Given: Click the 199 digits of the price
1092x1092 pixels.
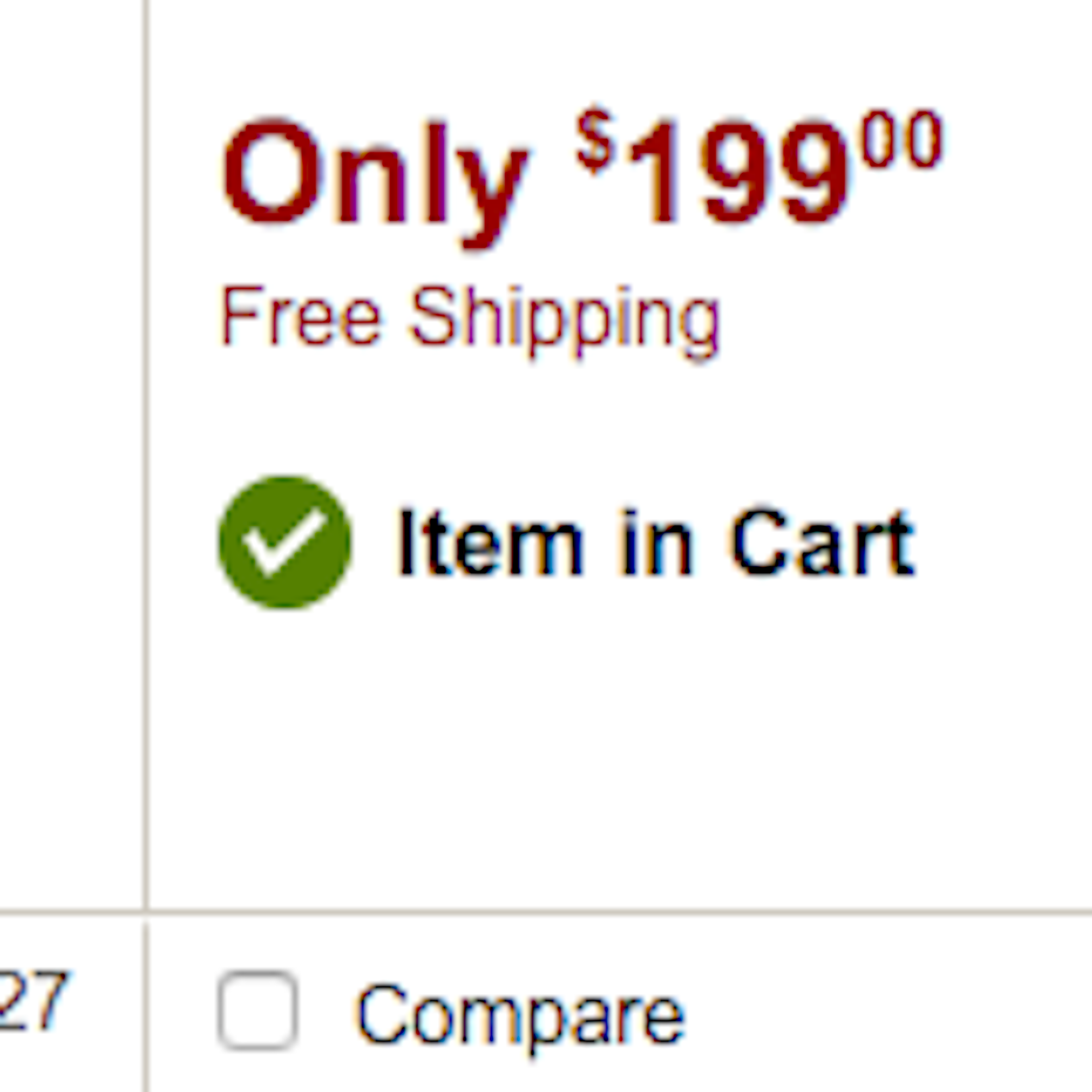Looking at the screenshot, I should click(741, 172).
